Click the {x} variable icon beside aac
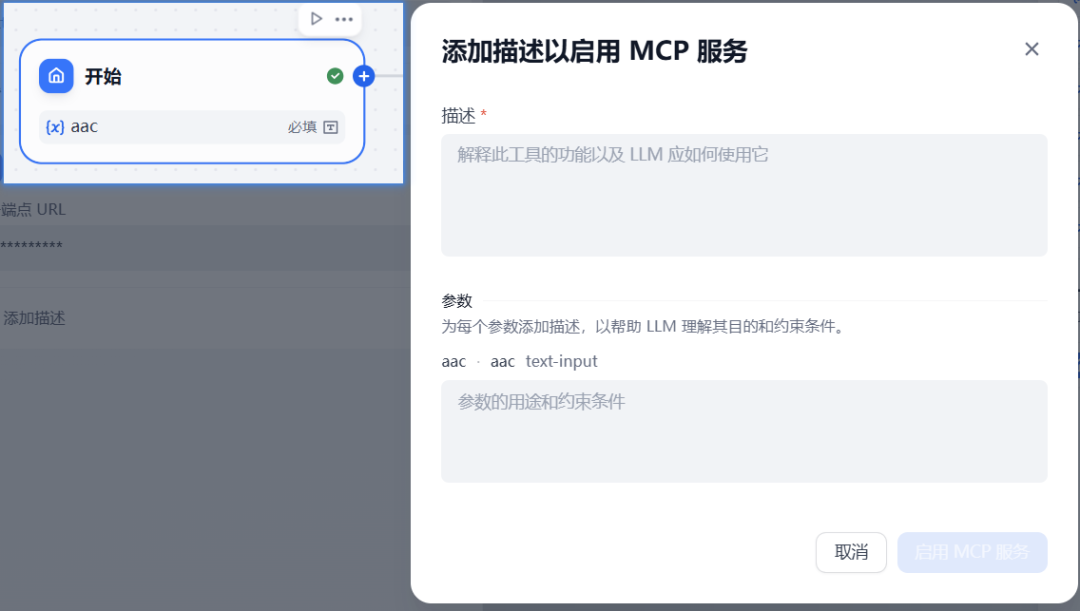Screen dimensions: 1080x611 (x=55, y=127)
